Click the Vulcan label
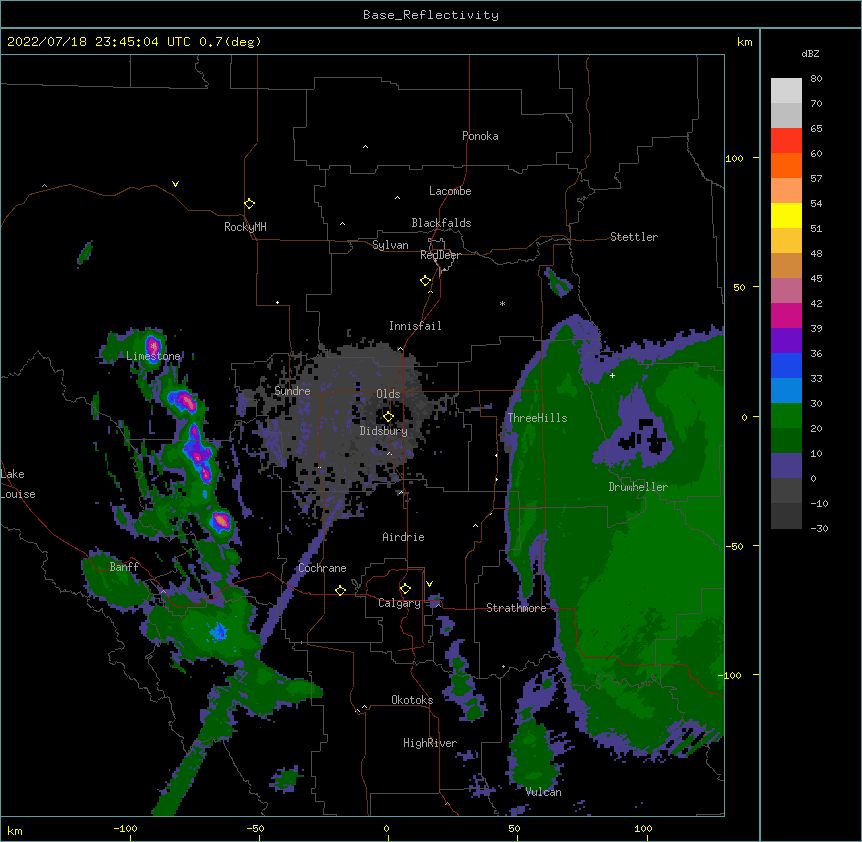Image resolution: width=862 pixels, height=842 pixels. 543,792
